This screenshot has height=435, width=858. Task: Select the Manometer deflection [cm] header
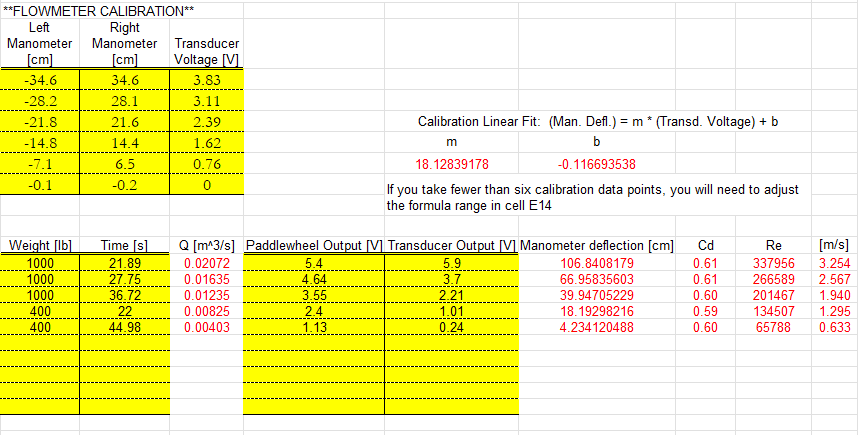(x=597, y=246)
